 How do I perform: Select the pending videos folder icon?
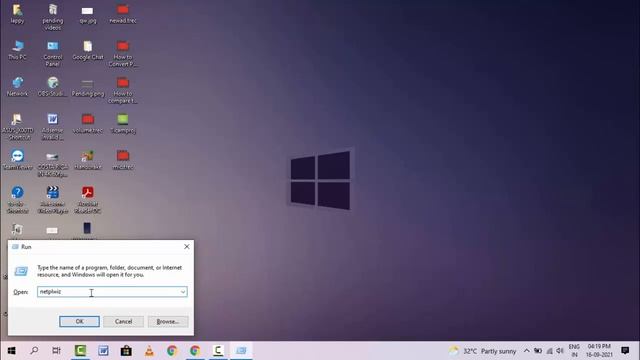tap(53, 16)
